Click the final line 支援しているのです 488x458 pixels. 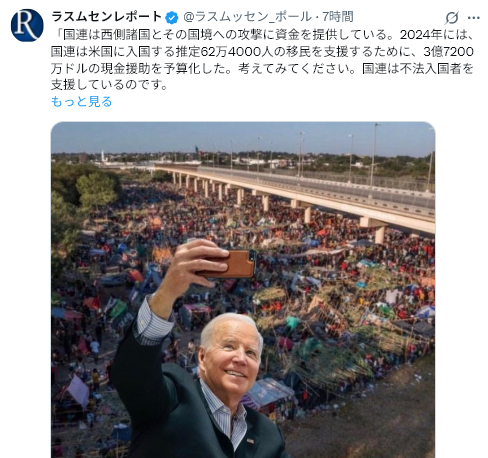click(x=110, y=85)
